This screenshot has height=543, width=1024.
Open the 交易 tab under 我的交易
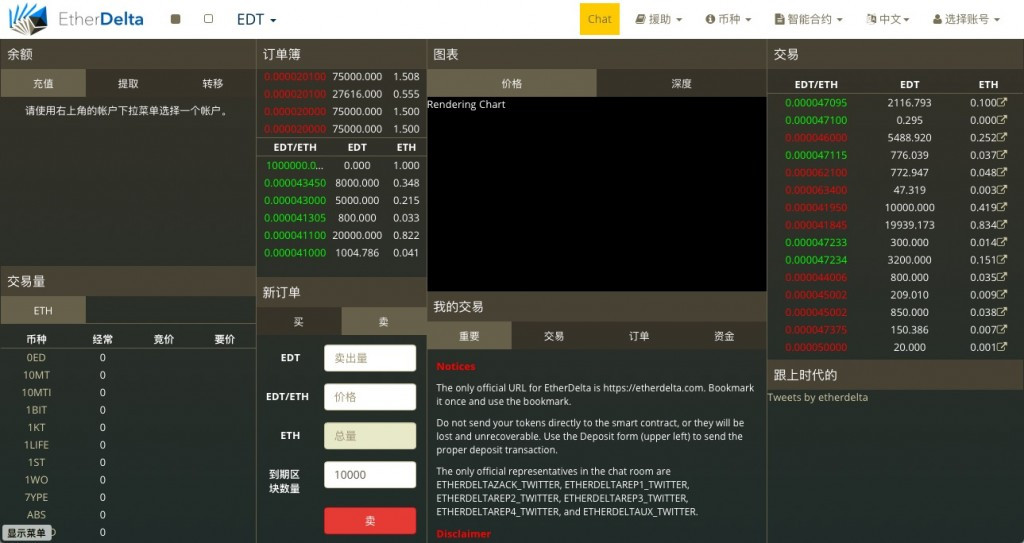click(x=554, y=336)
